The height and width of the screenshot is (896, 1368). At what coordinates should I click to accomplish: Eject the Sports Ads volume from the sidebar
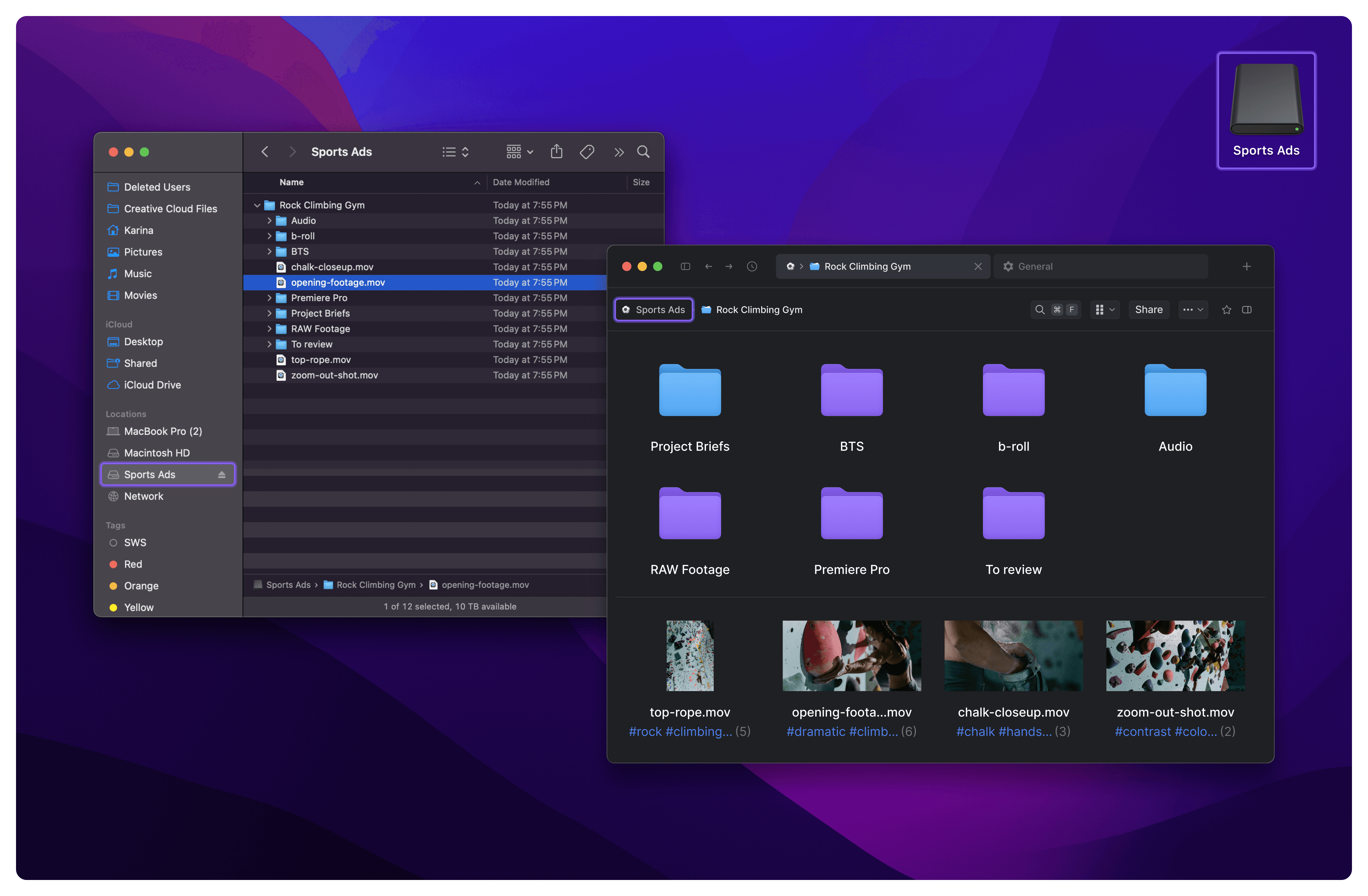click(221, 474)
